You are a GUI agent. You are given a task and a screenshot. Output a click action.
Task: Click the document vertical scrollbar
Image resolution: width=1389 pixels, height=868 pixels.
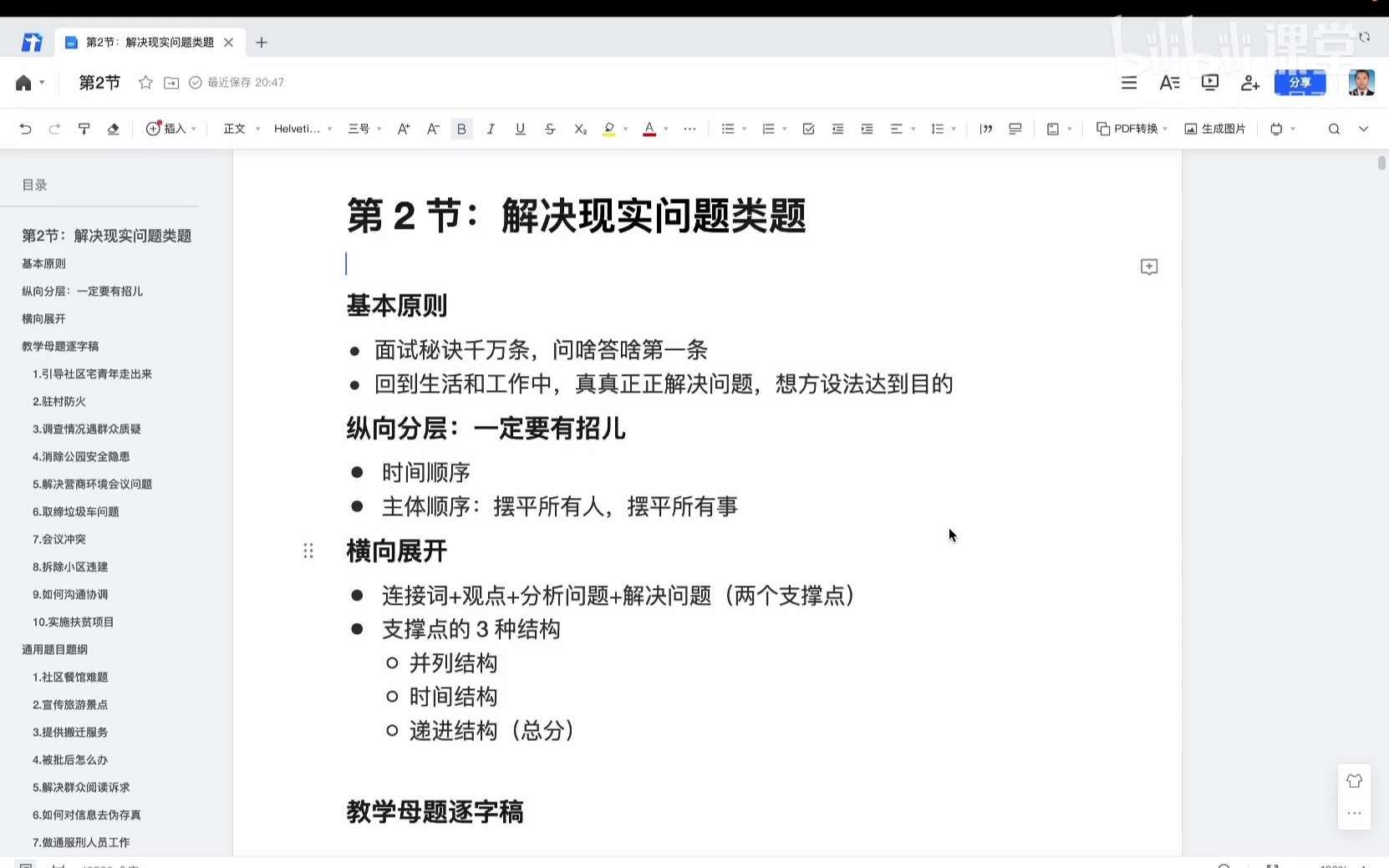pyautogui.click(x=1381, y=163)
